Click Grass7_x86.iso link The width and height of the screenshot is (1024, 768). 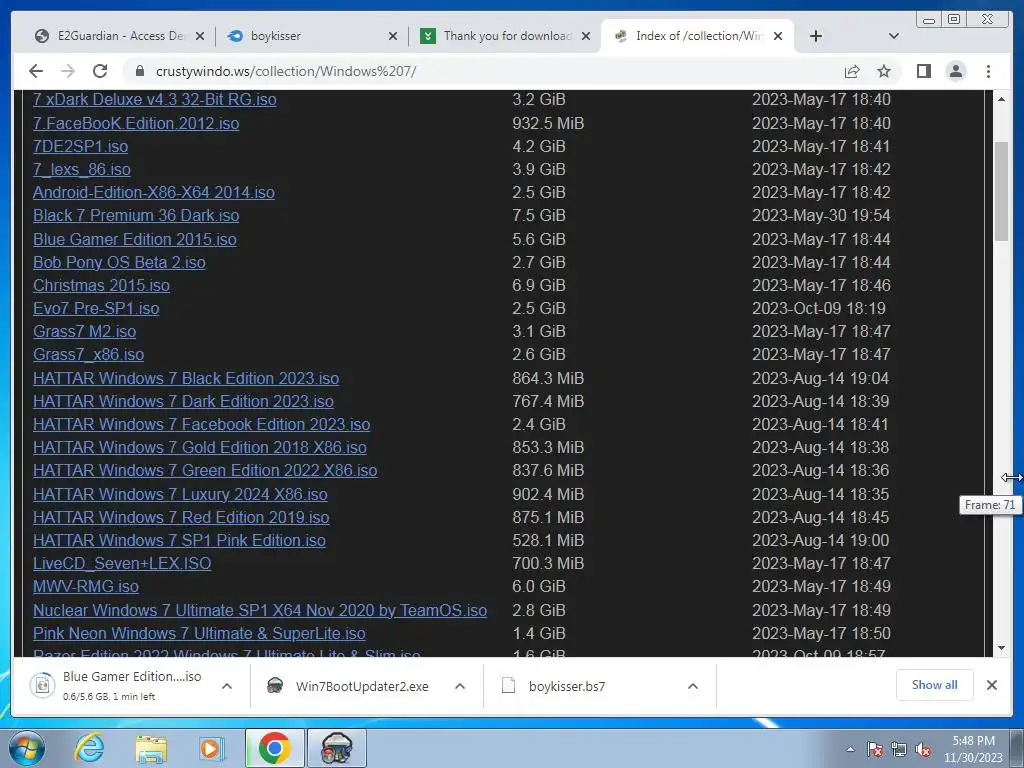88,354
